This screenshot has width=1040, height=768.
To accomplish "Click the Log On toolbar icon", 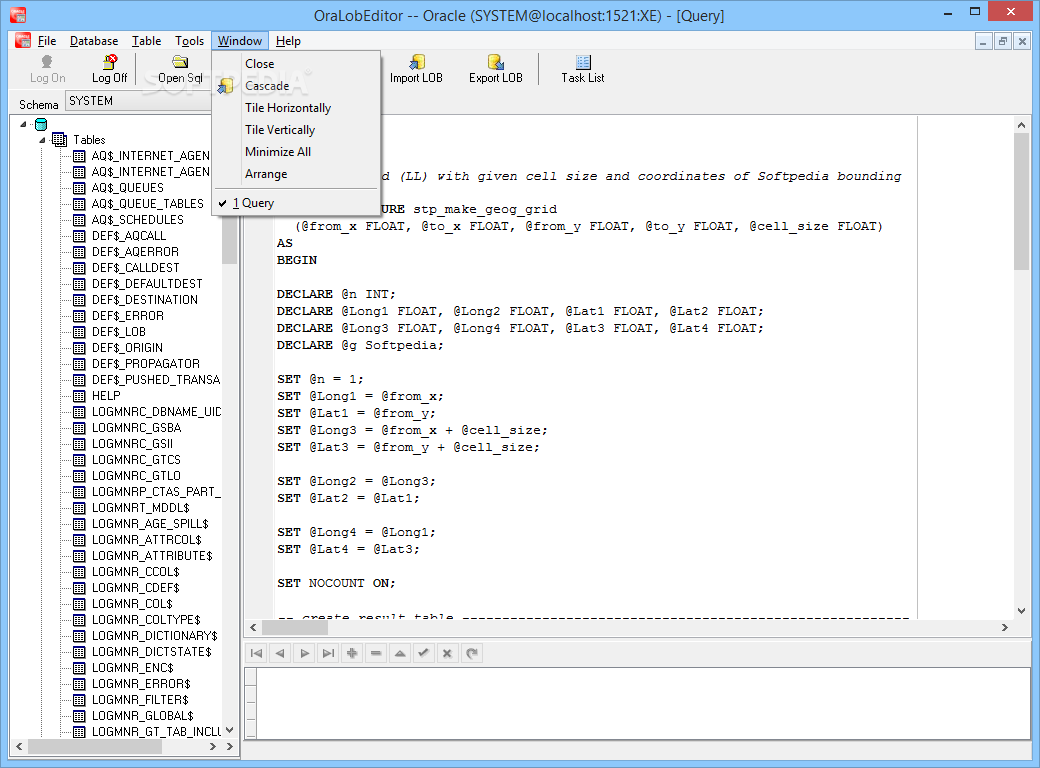I will (46, 62).
